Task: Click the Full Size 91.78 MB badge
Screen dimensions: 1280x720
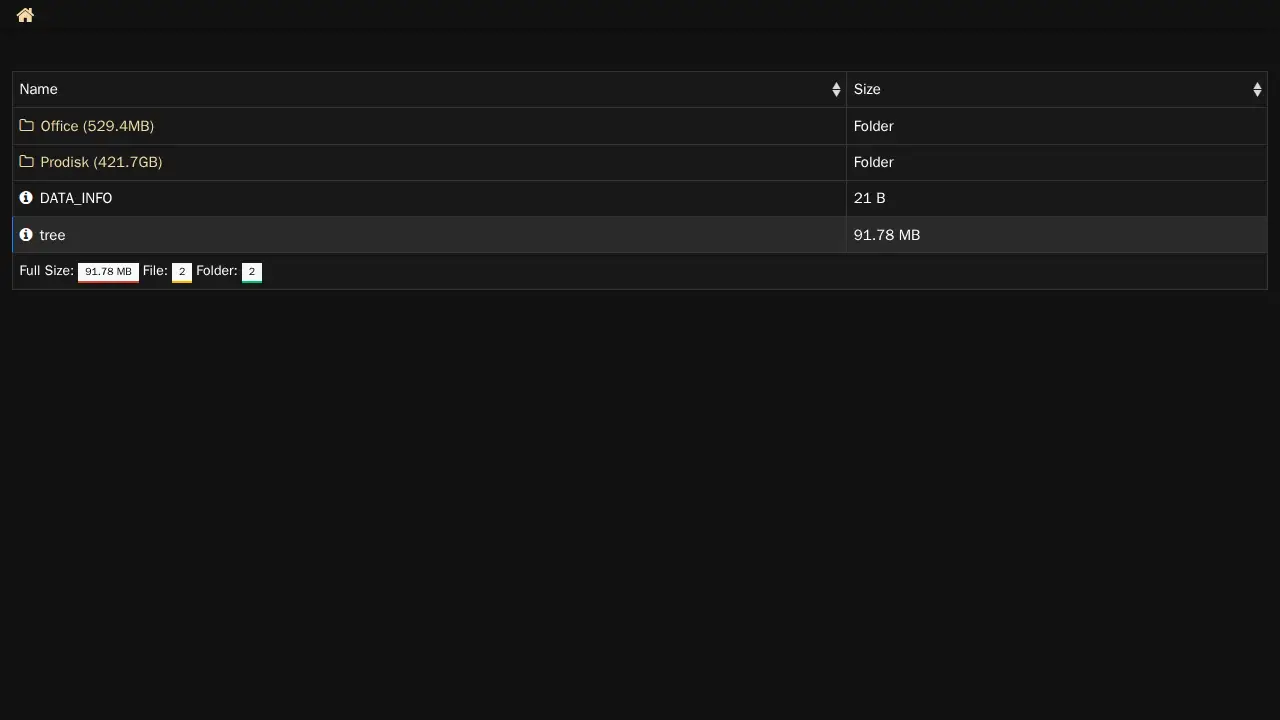Action: 108,272
